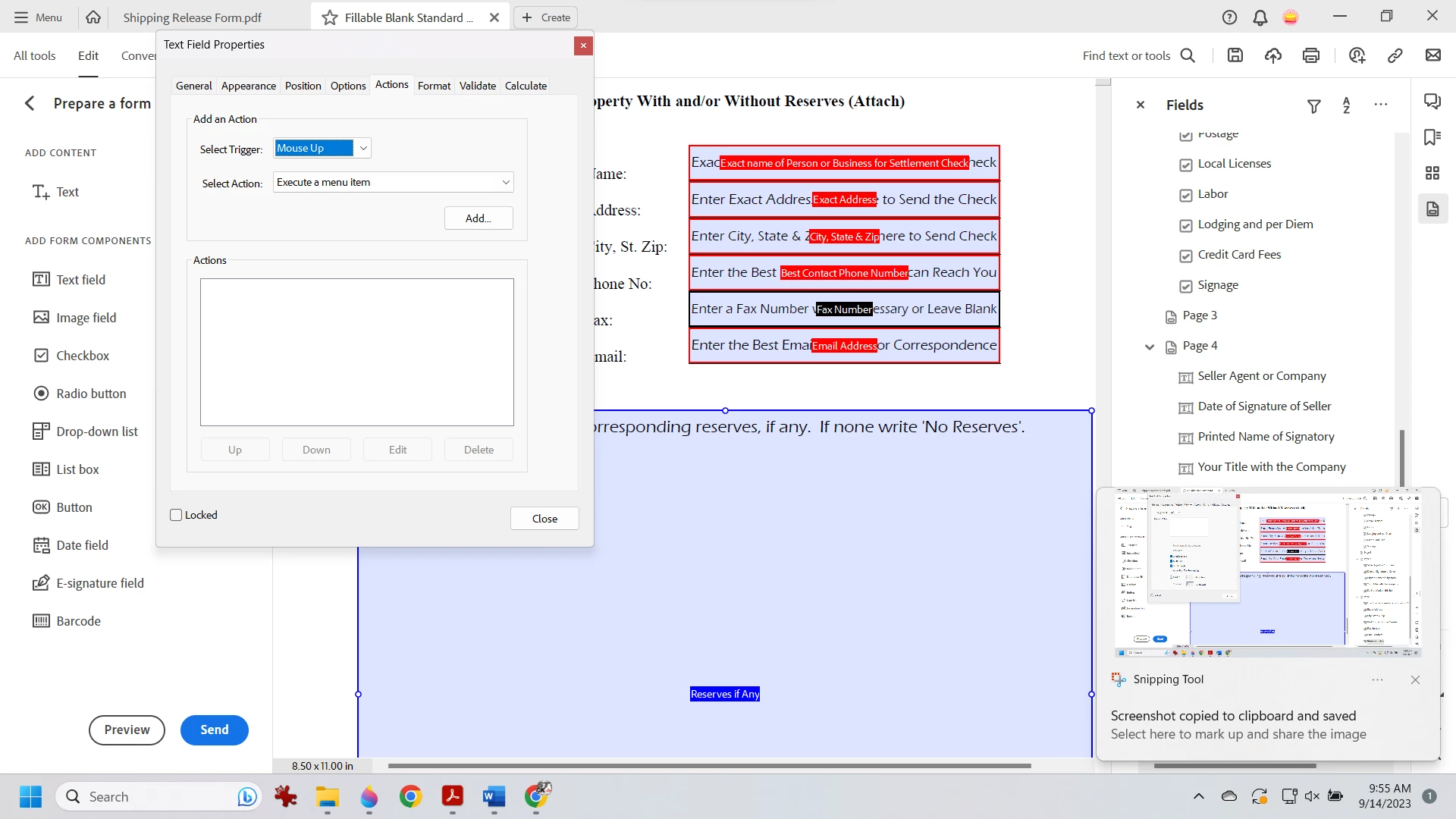1456x819 pixels.
Task: Open the Calculate tab
Action: pyautogui.click(x=526, y=86)
